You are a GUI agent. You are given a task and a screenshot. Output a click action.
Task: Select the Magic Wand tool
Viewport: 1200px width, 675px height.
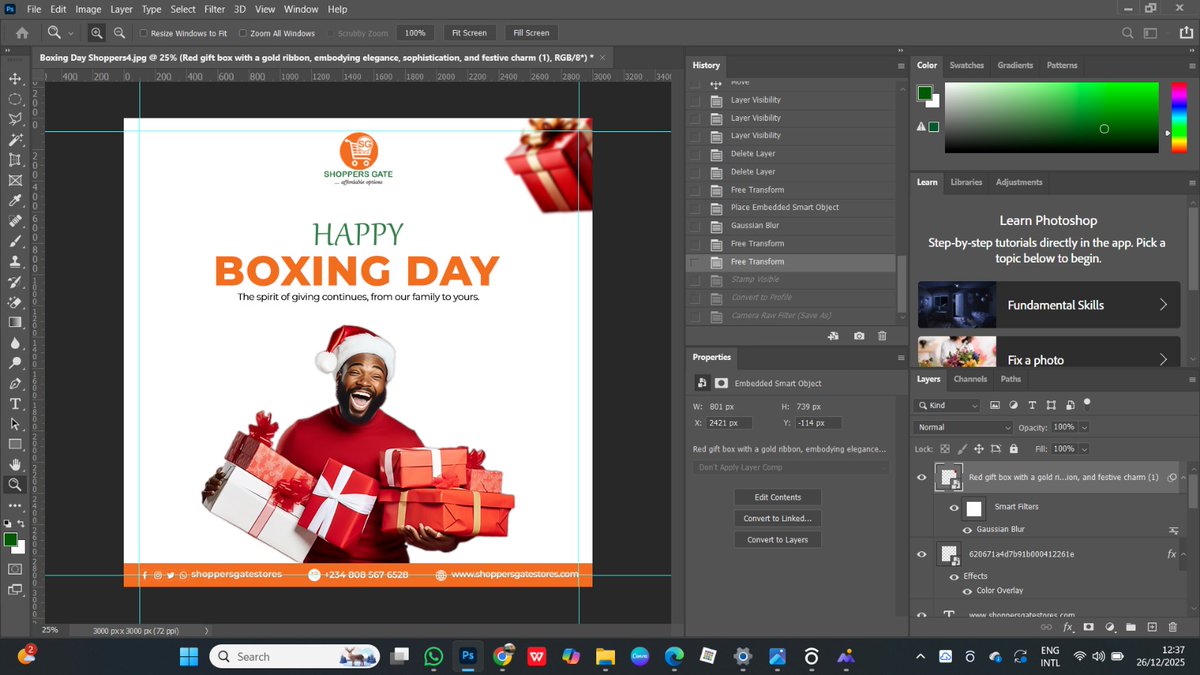[15, 140]
